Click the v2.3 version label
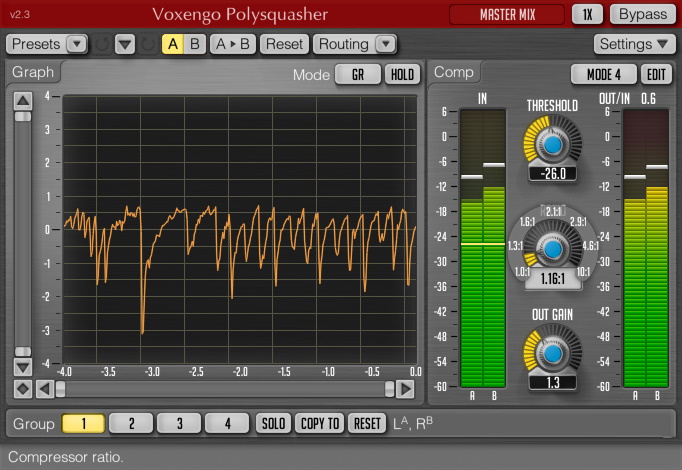 coord(20,14)
